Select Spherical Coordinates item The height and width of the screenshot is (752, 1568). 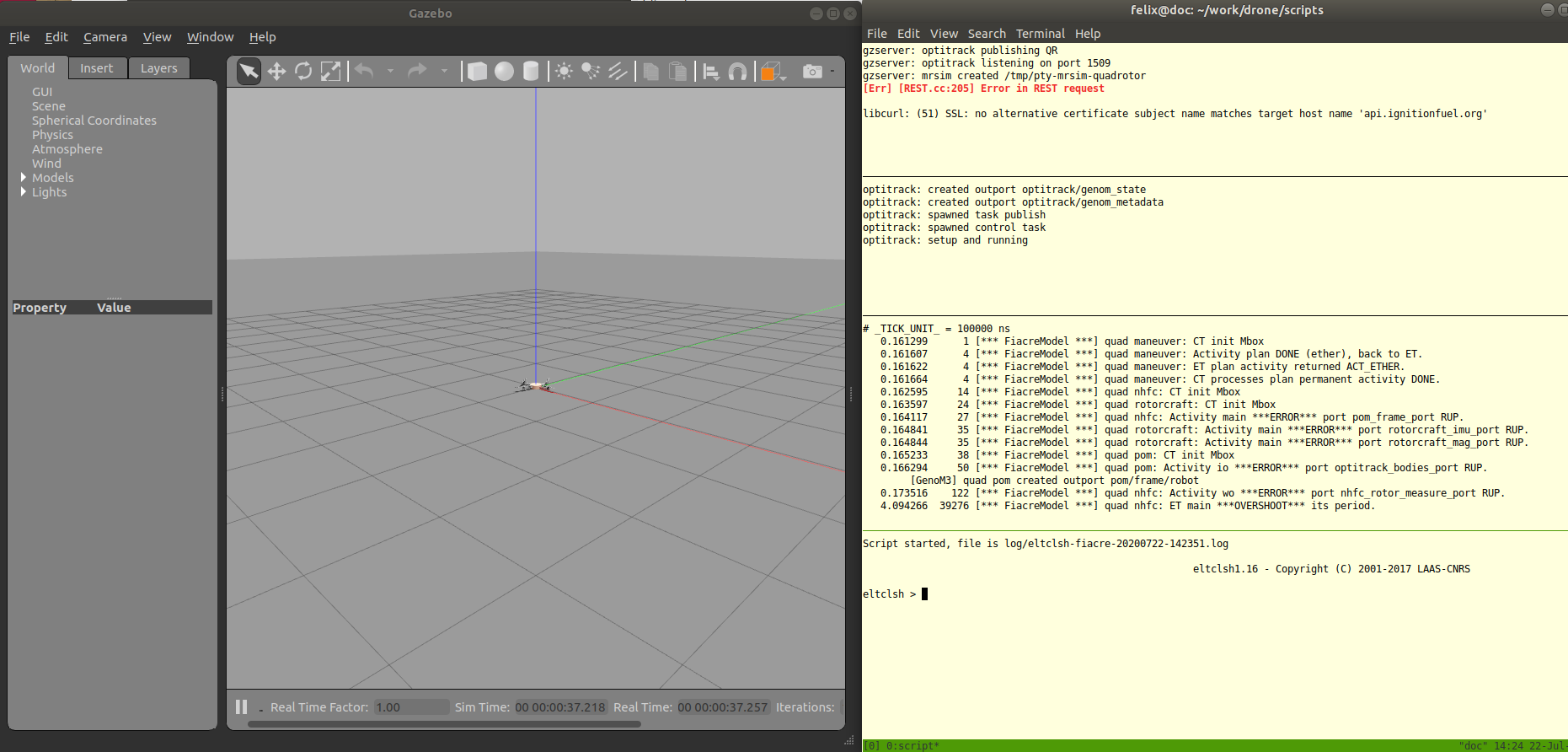(x=94, y=121)
